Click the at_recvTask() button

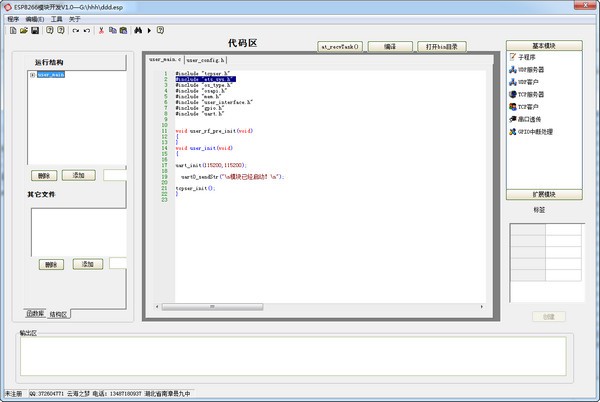tap(340, 47)
